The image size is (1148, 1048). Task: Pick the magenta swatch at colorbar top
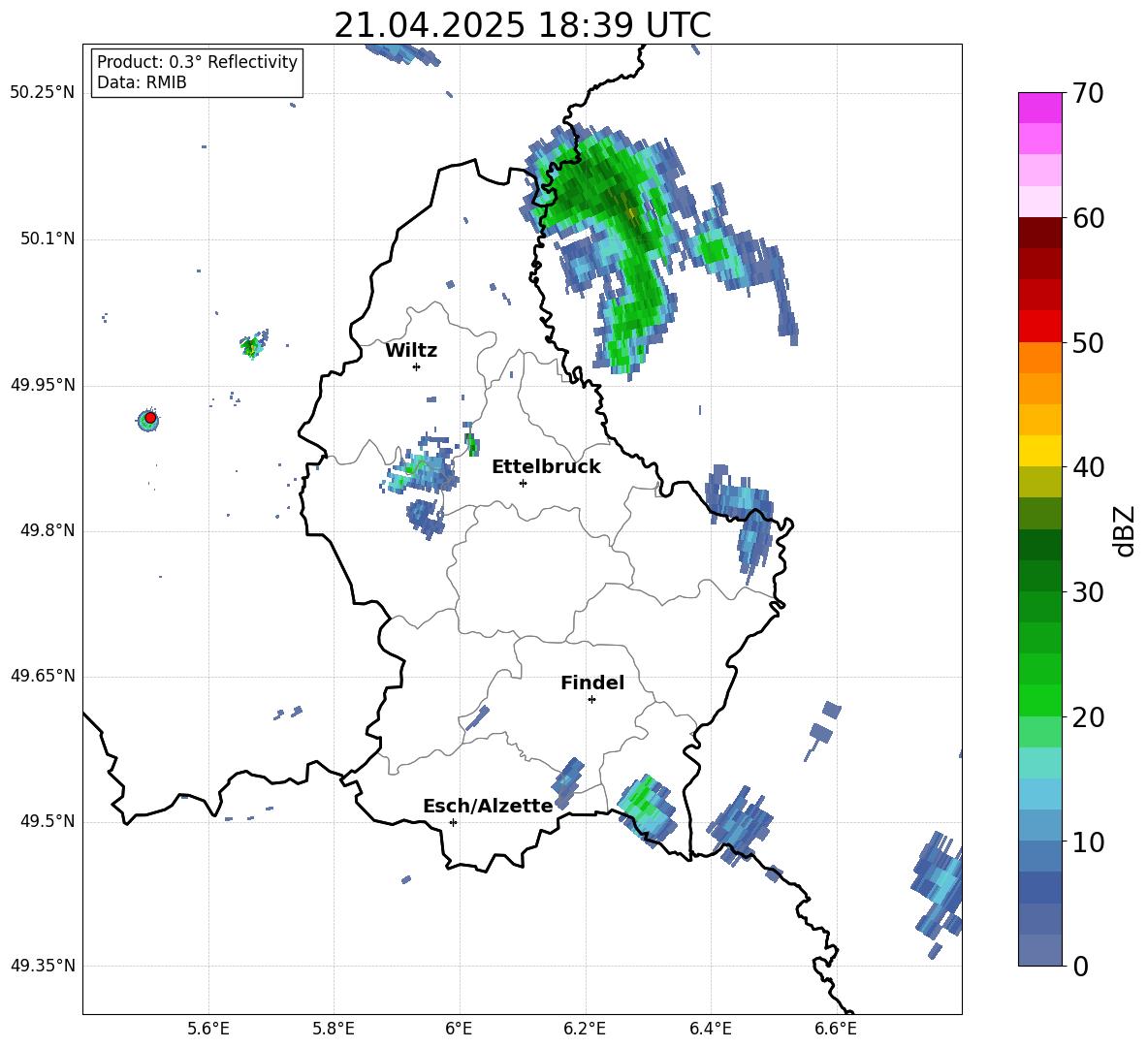pos(1039,108)
